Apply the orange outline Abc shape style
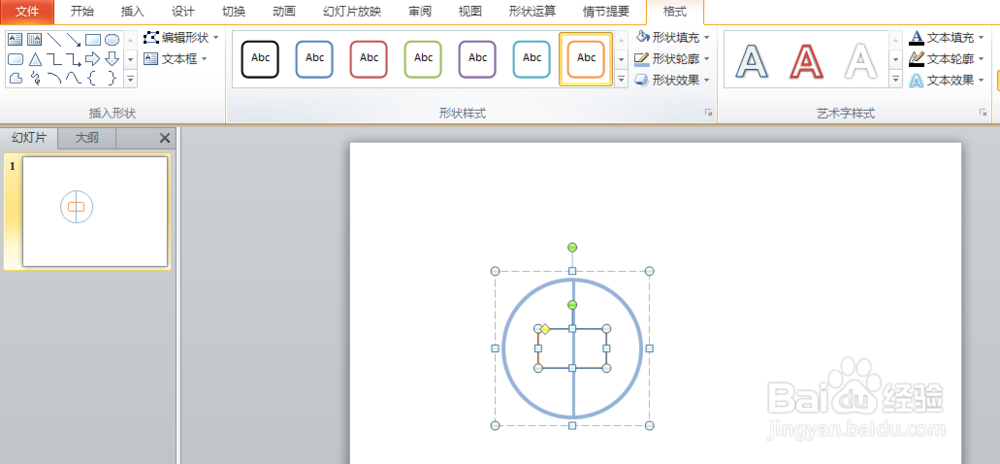The height and width of the screenshot is (464, 1000). (586, 59)
